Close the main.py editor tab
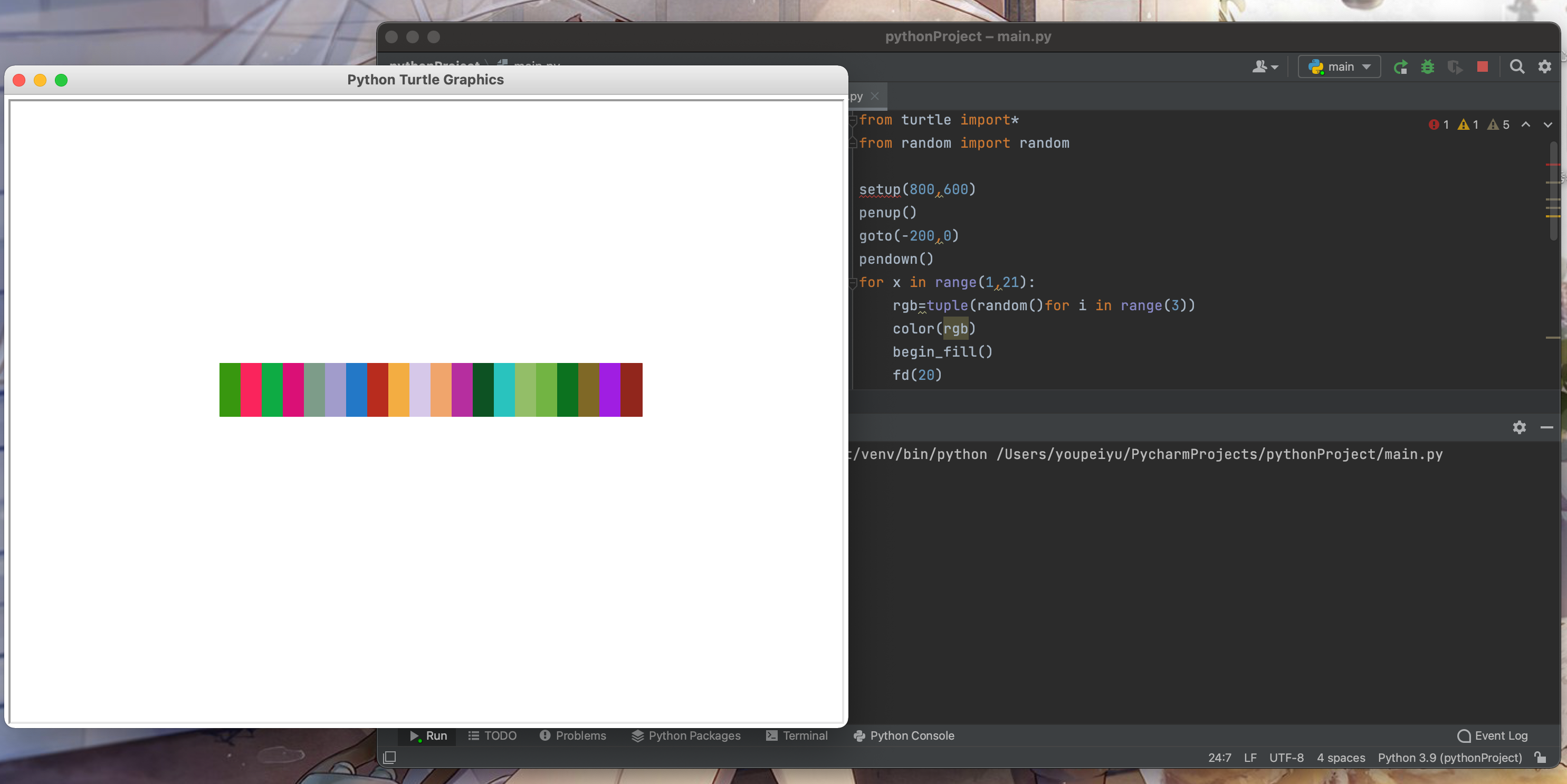This screenshot has width=1567, height=784. click(875, 96)
